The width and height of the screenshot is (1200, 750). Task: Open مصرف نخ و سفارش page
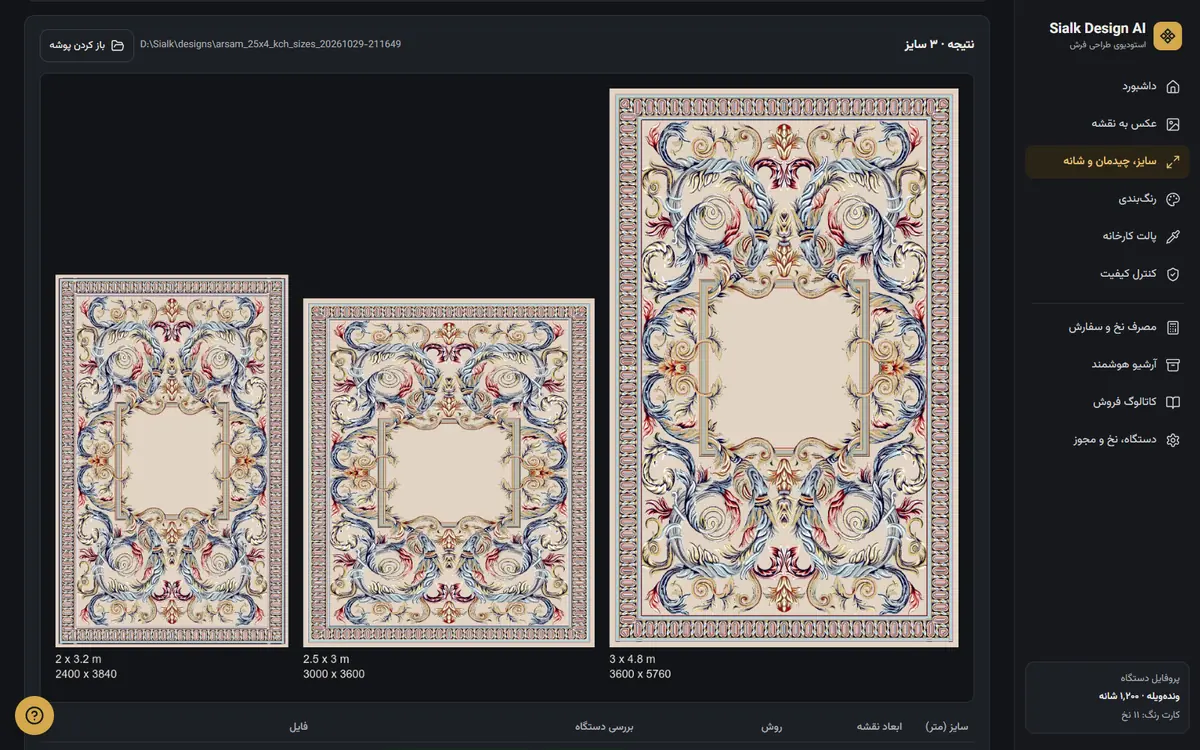(x=1108, y=327)
